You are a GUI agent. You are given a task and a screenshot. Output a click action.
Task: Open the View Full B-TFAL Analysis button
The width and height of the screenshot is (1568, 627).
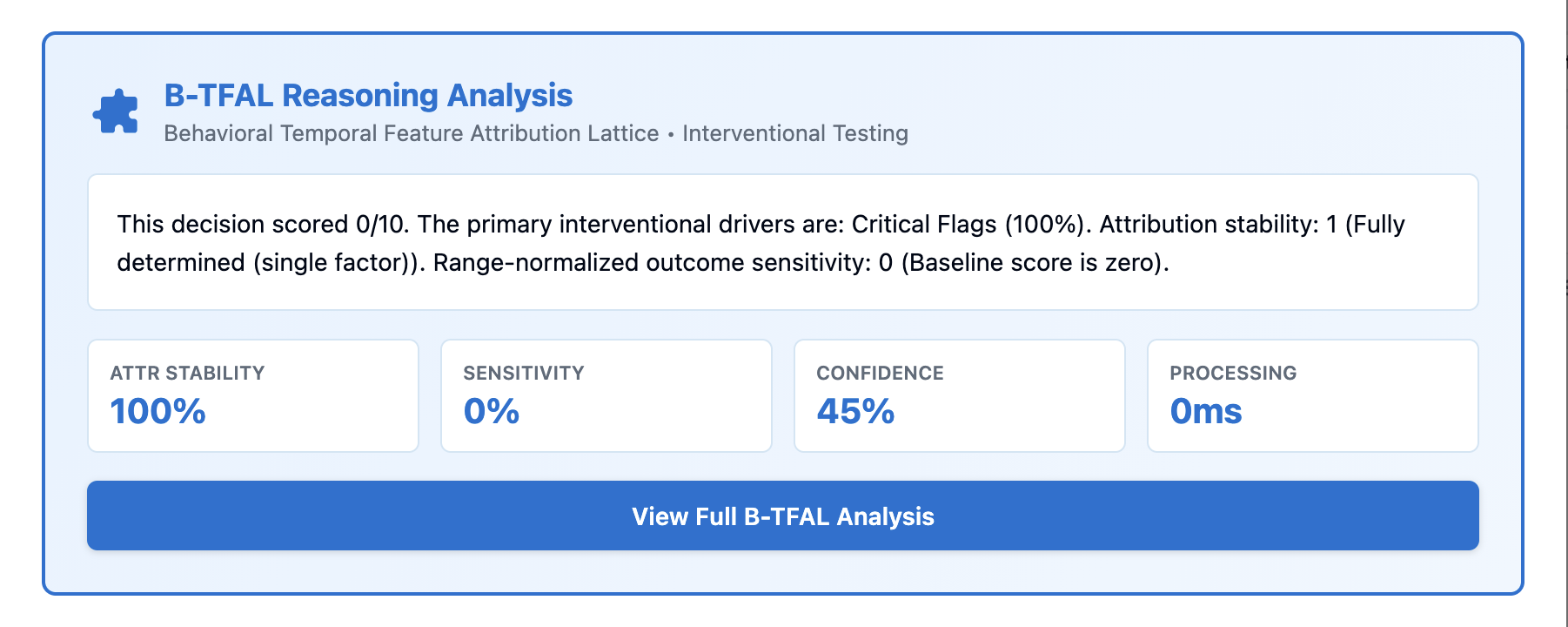point(782,516)
